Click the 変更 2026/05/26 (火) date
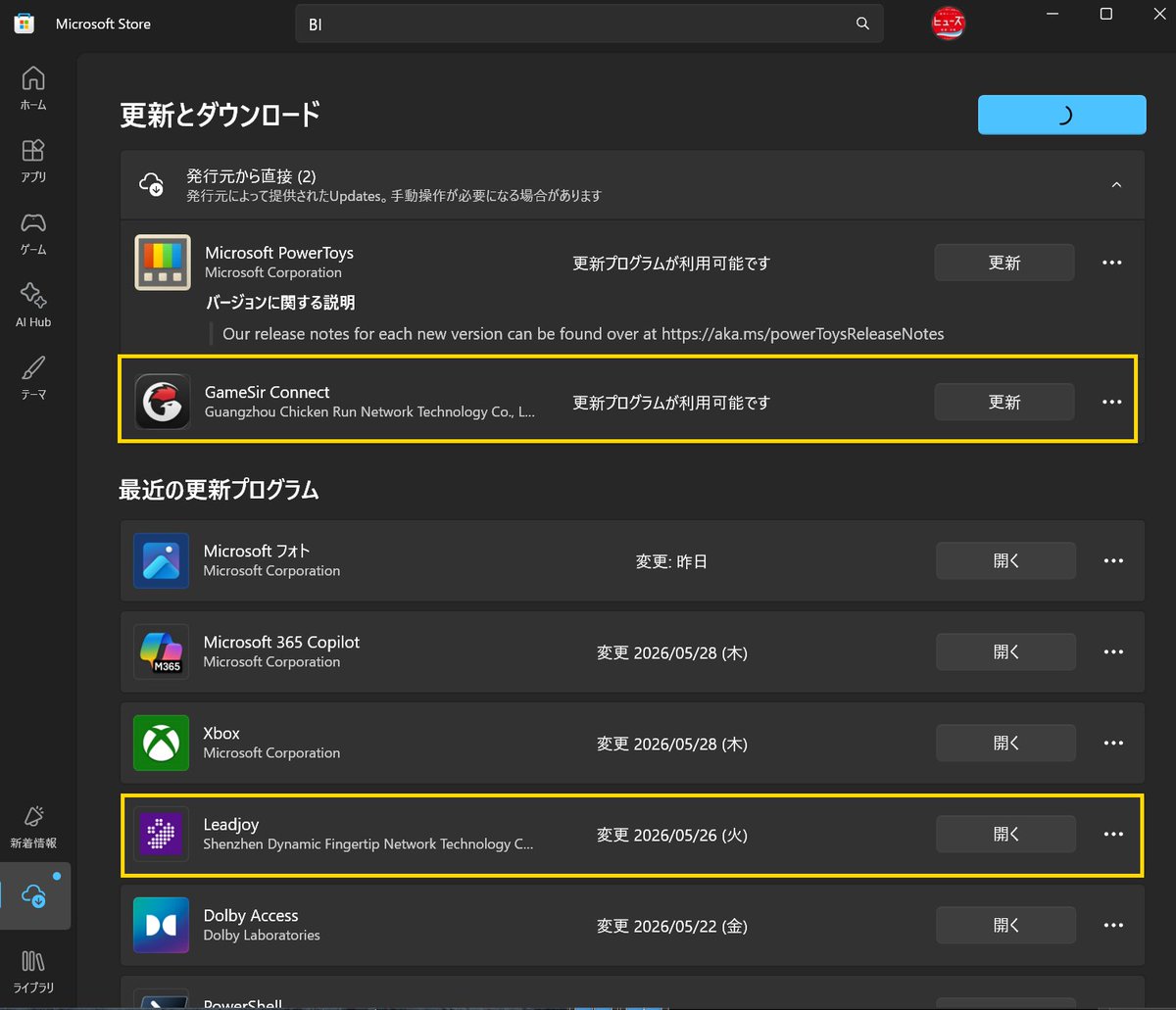1176x1010 pixels. [x=672, y=836]
